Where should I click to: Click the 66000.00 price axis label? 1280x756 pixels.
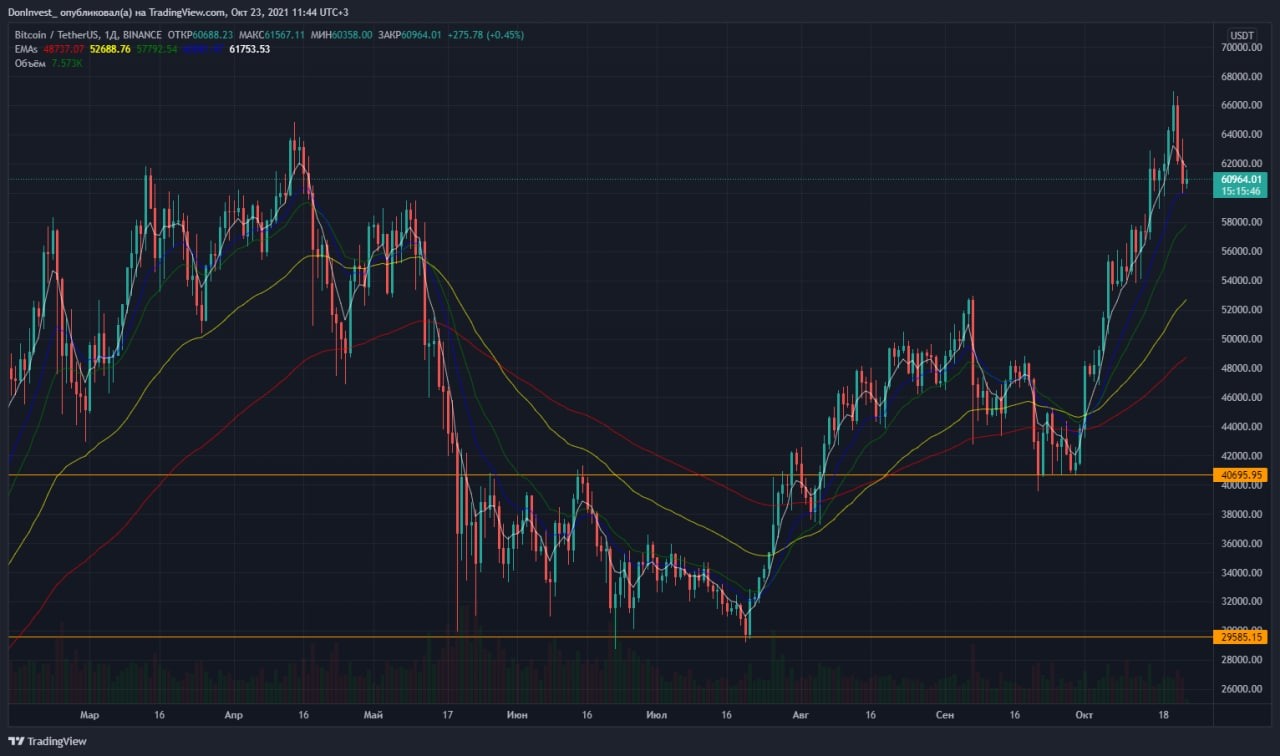(1241, 106)
